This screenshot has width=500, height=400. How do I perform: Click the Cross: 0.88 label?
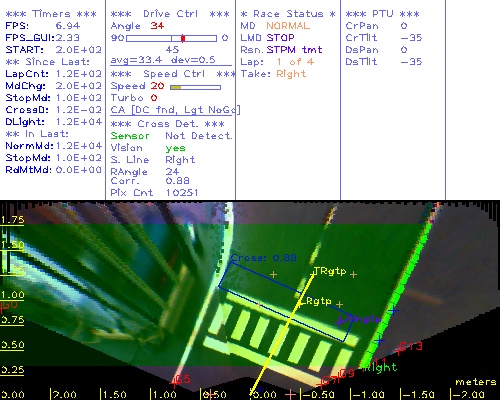[x=263, y=258]
